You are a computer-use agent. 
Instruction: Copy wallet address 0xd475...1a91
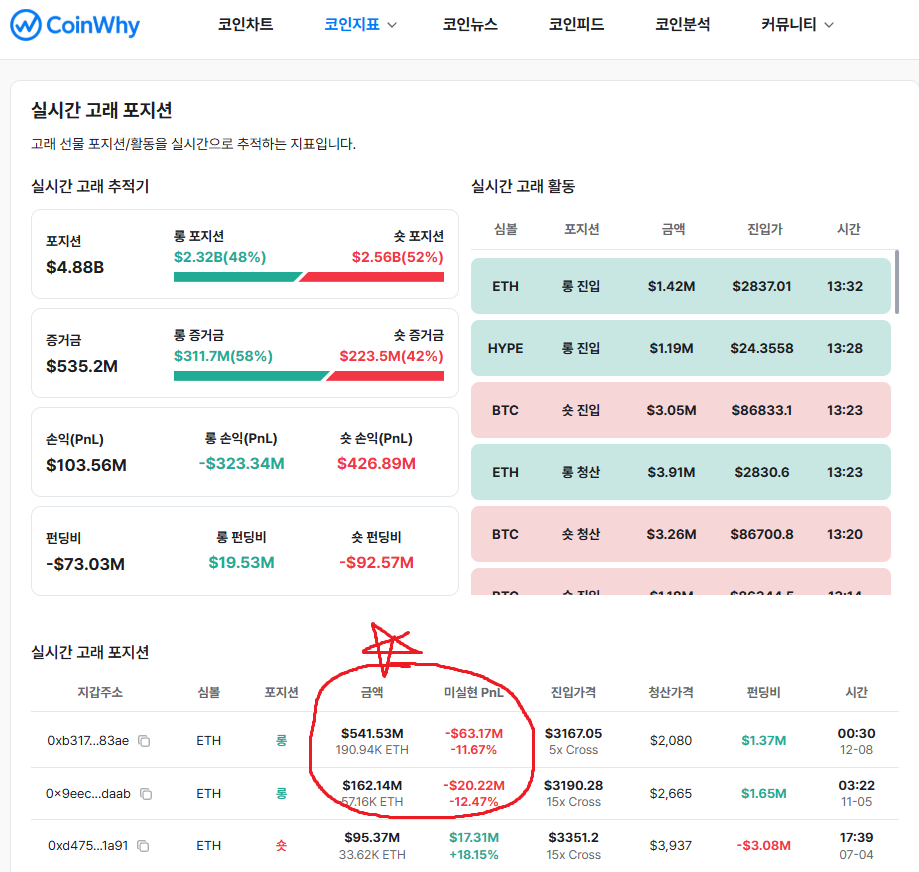[143, 846]
